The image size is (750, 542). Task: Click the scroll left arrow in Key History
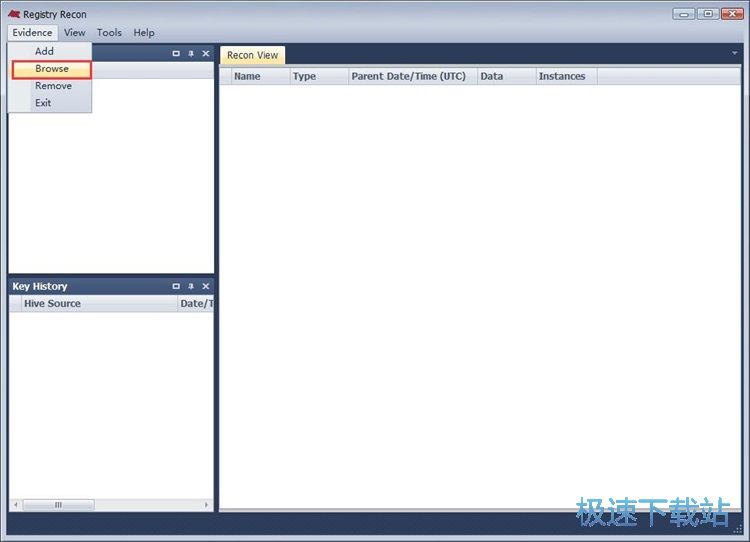(x=16, y=505)
